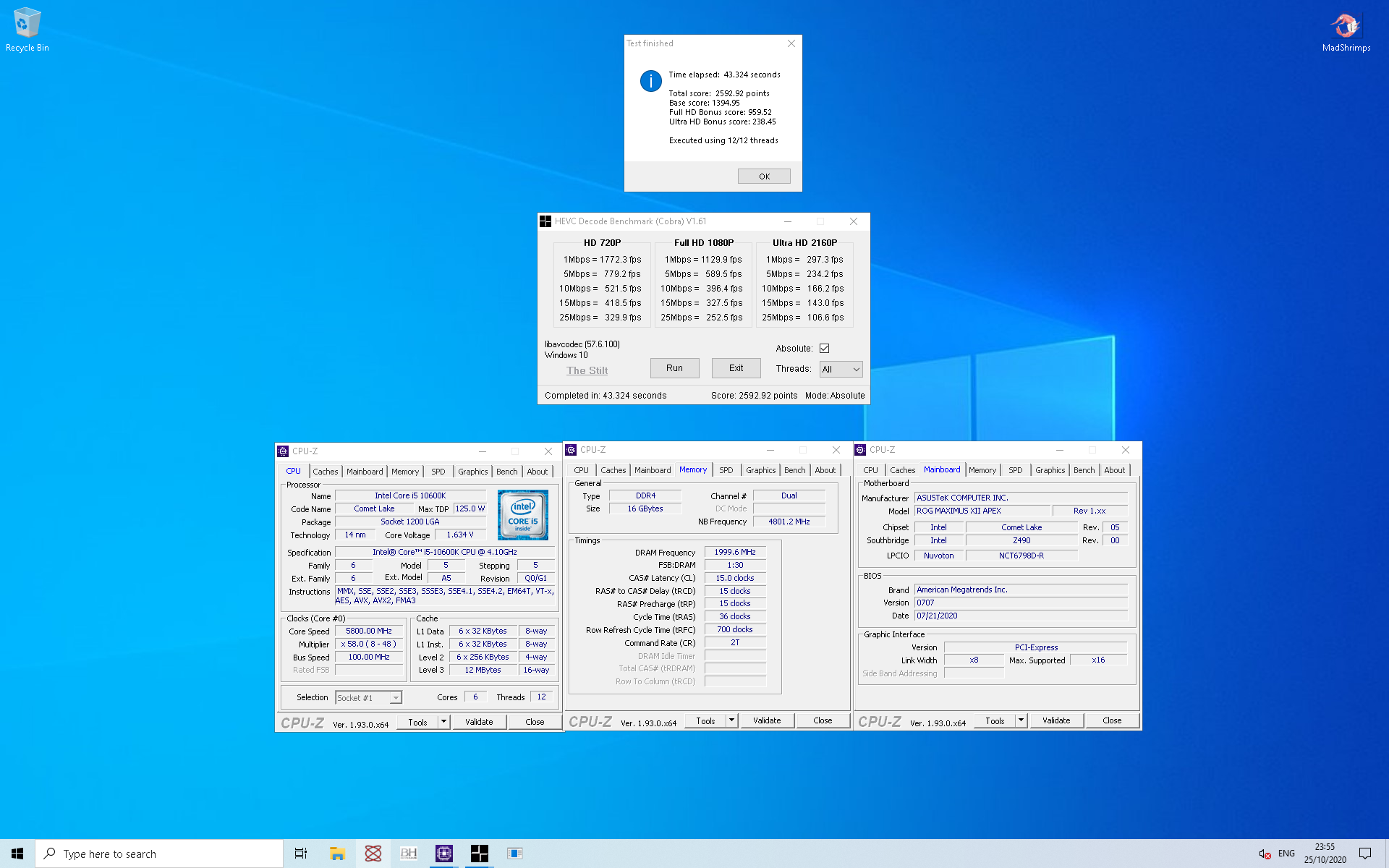Click Tools button in right CPU-Z window
Screen dimensions: 1389x868
coord(995,720)
